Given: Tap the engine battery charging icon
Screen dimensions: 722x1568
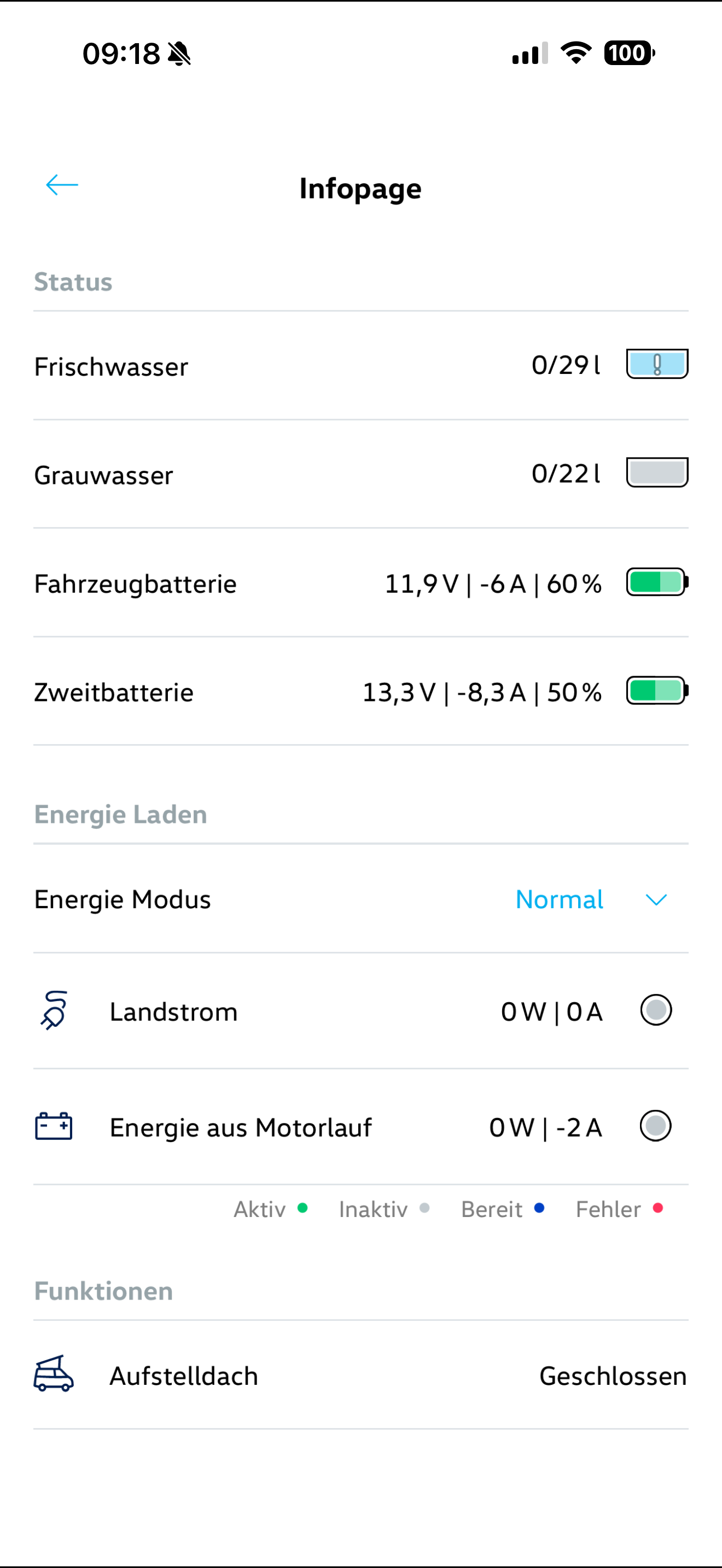Looking at the screenshot, I should coord(54,1126).
